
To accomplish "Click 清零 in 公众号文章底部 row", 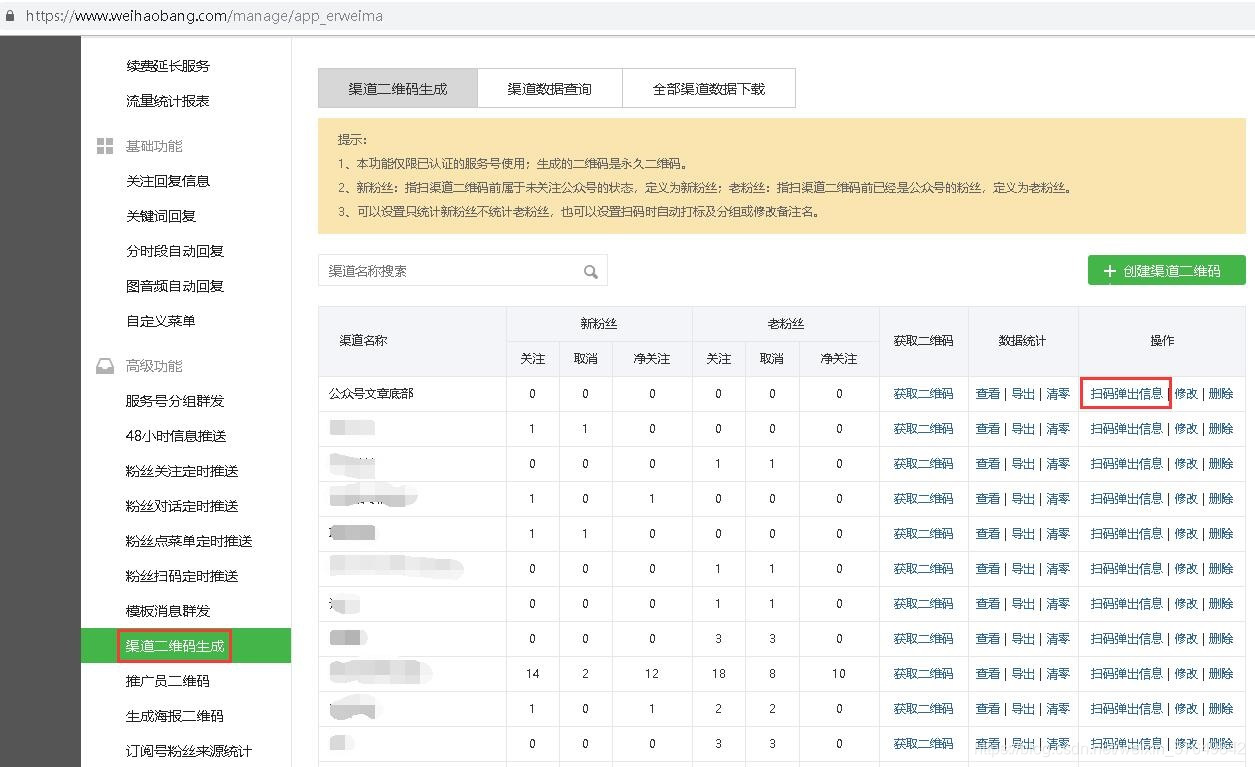I will 1058,394.
